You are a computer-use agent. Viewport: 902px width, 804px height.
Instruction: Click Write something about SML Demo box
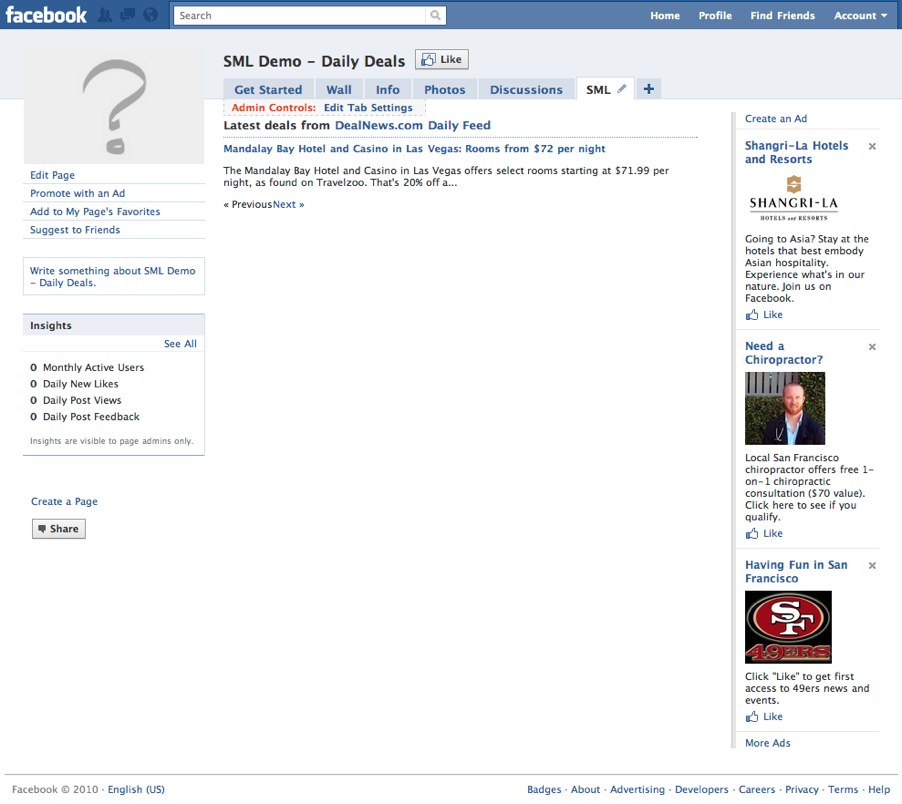(x=114, y=277)
